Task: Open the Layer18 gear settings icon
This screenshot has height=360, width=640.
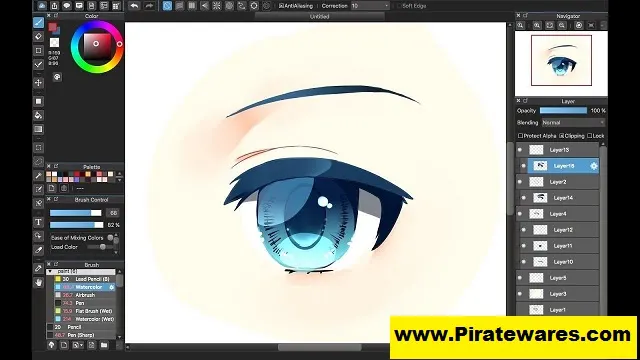Action: [593, 166]
